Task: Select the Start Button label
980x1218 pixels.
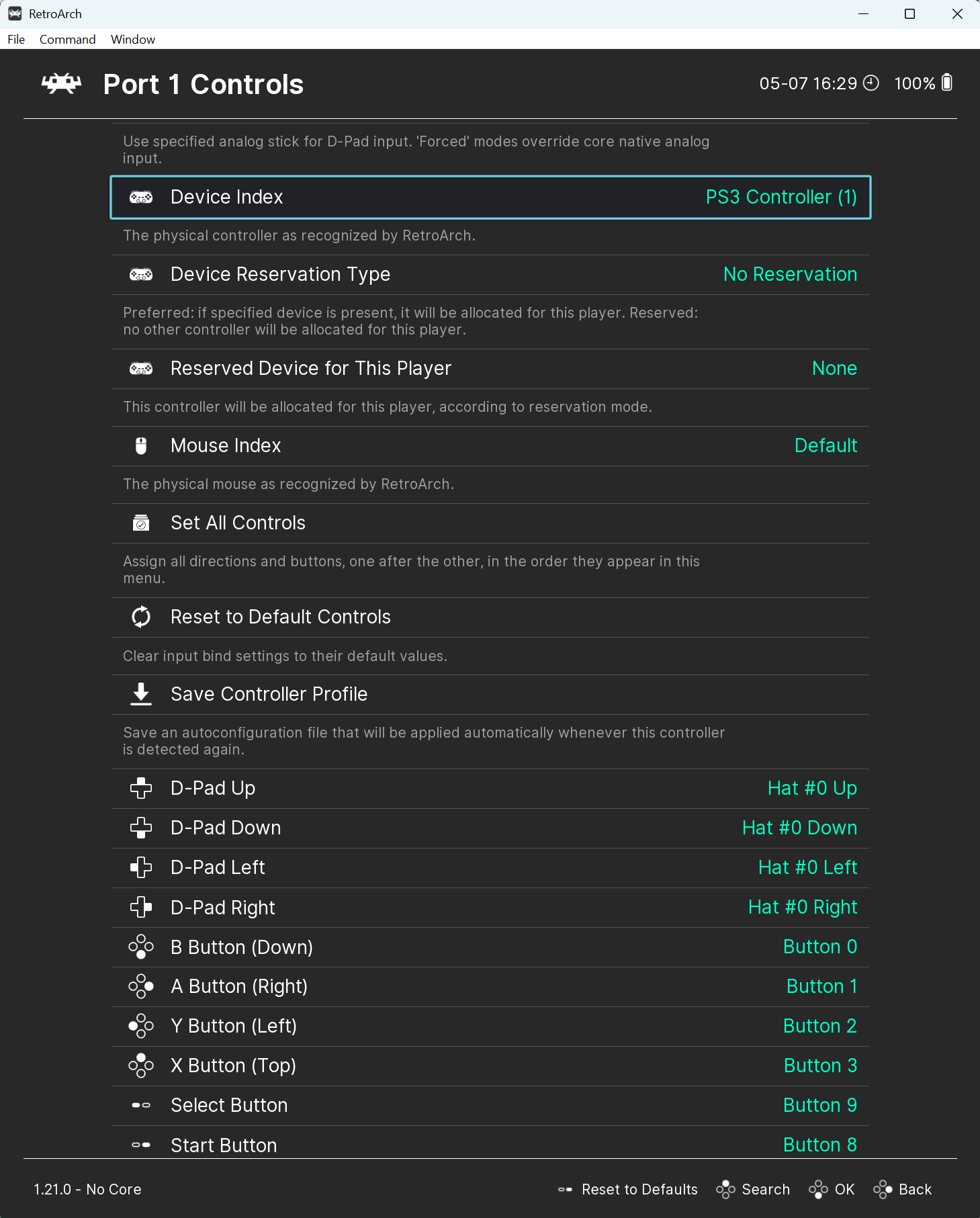Action: [x=224, y=1145]
